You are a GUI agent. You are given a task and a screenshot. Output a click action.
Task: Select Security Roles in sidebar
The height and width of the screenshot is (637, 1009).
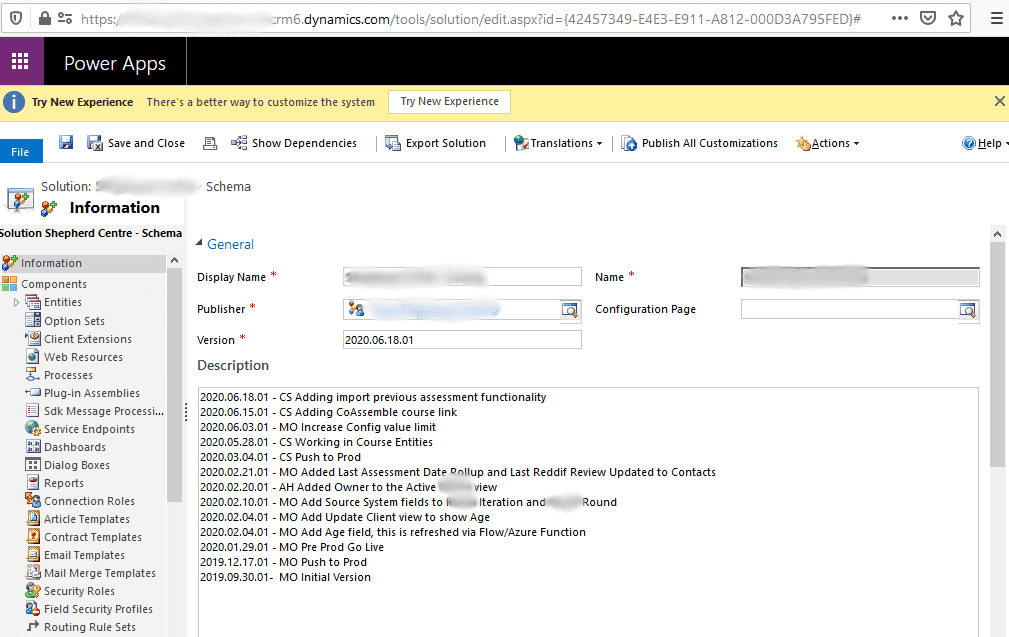79,591
